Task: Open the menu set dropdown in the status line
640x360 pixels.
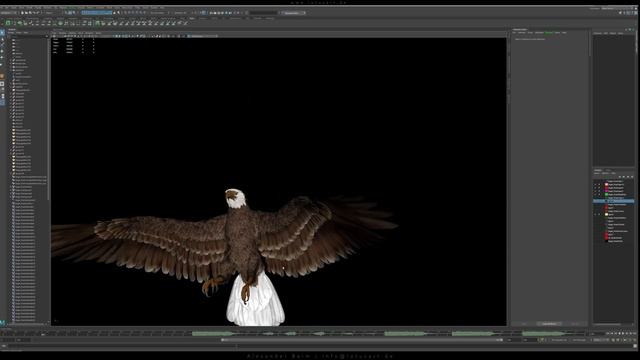Action: pos(9,13)
